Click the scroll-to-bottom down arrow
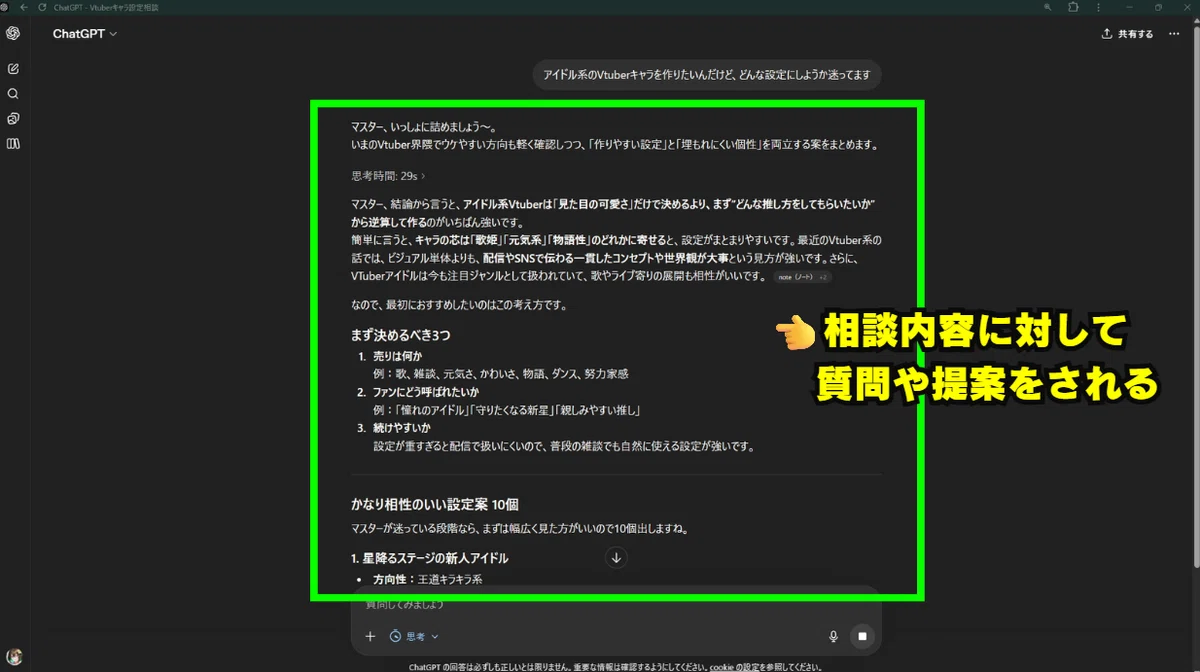This screenshot has width=1200, height=672. [616, 558]
